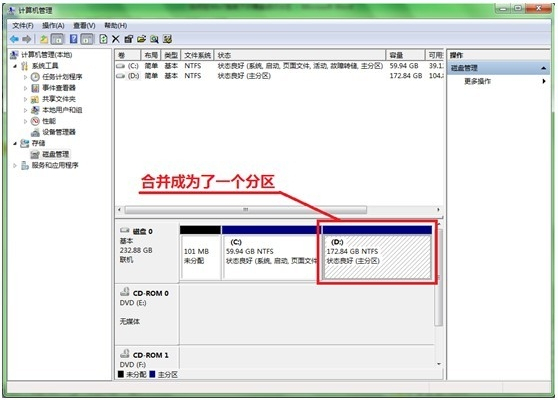This screenshot has width=558, height=400.
Task: Open the 帮助(H) menu
Action: [115, 26]
